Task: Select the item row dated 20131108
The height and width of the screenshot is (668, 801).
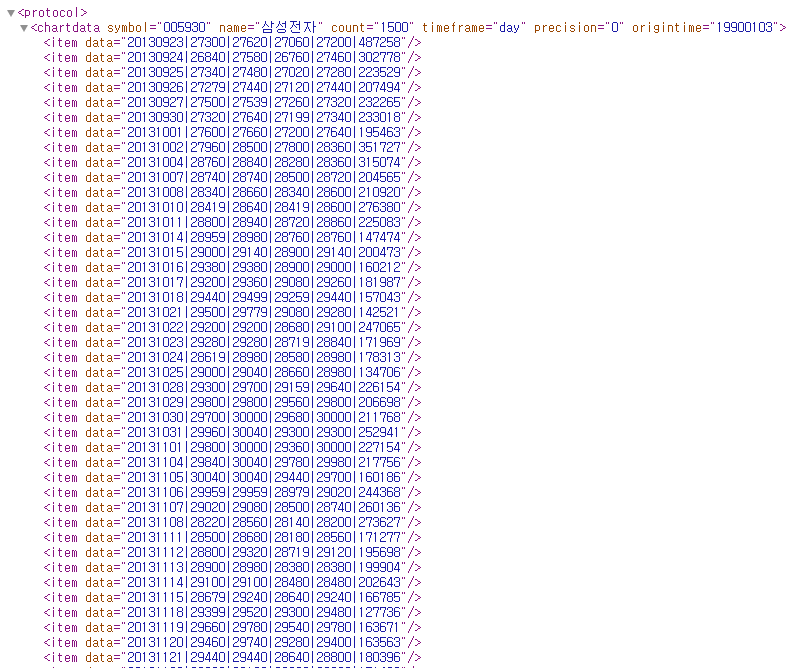Action: point(232,523)
